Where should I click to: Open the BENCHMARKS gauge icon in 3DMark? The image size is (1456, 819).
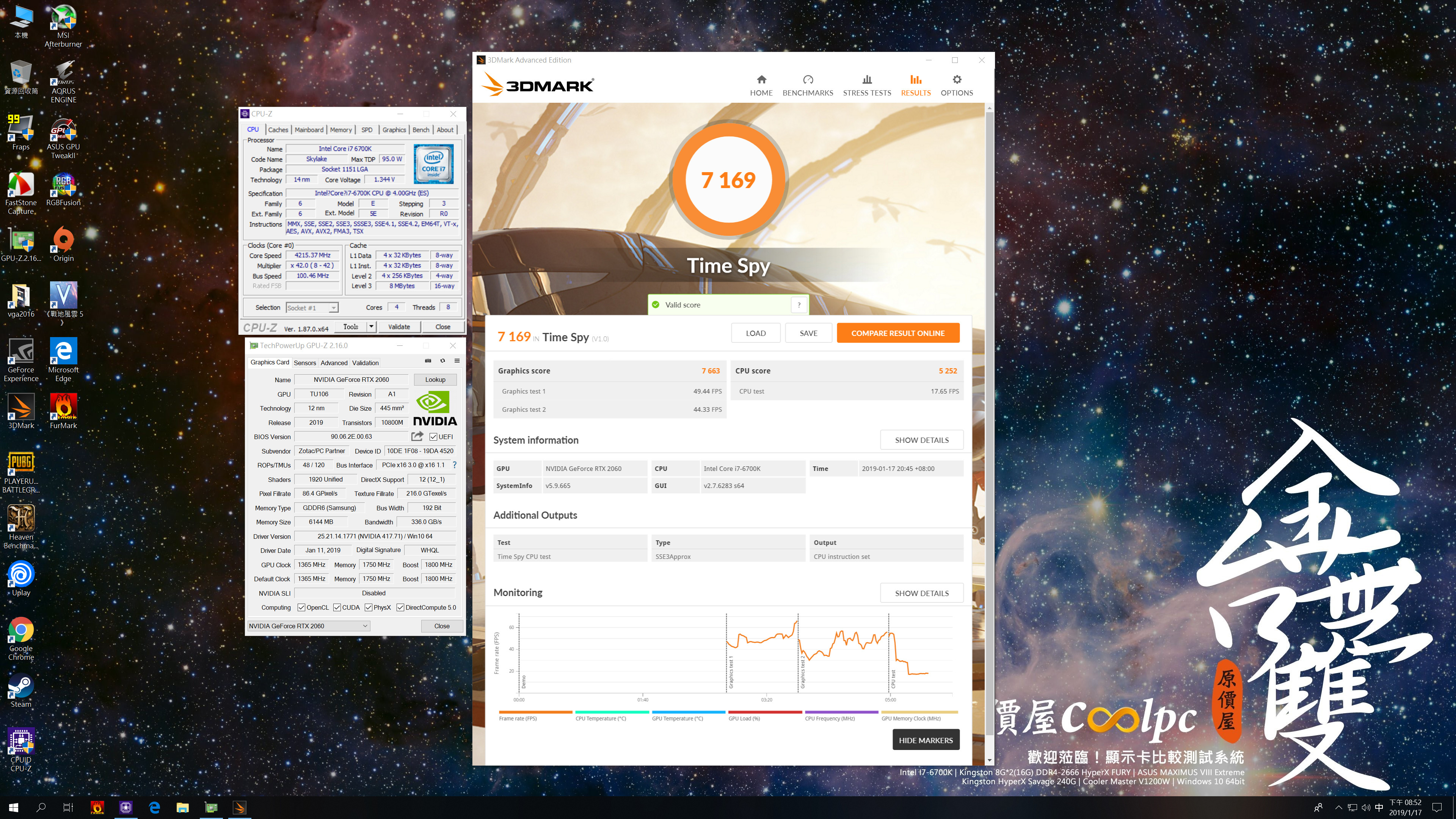[x=808, y=80]
